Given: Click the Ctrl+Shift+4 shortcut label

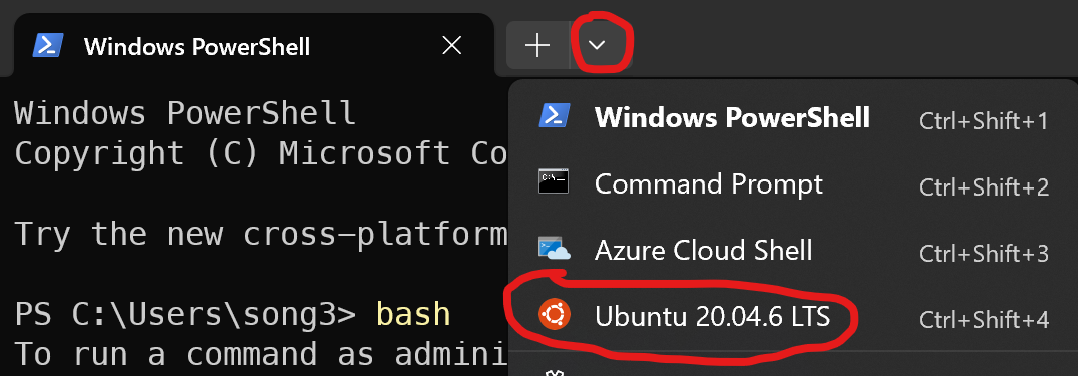Looking at the screenshot, I should [x=984, y=320].
